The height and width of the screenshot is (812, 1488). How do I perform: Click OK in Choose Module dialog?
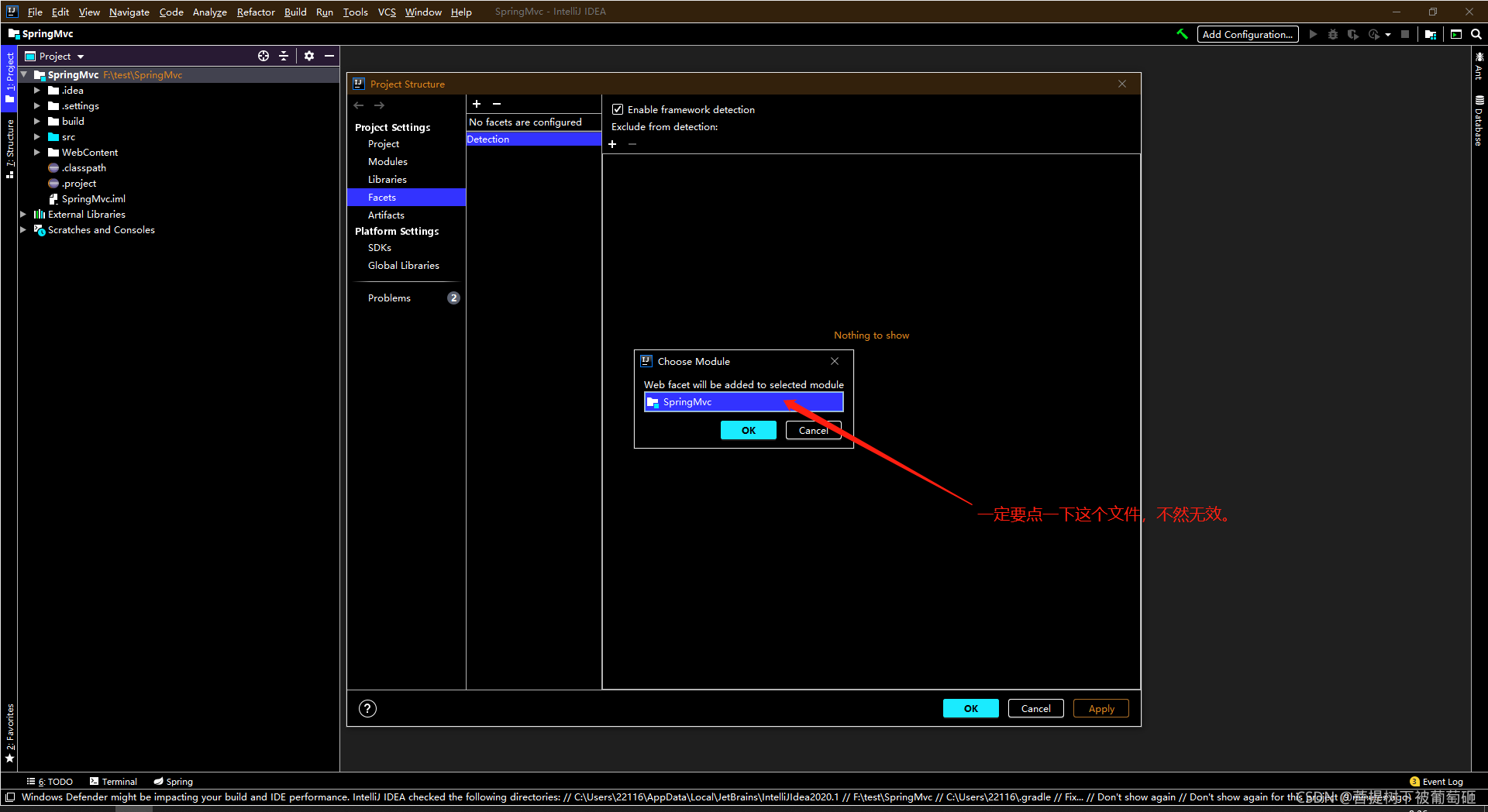748,430
